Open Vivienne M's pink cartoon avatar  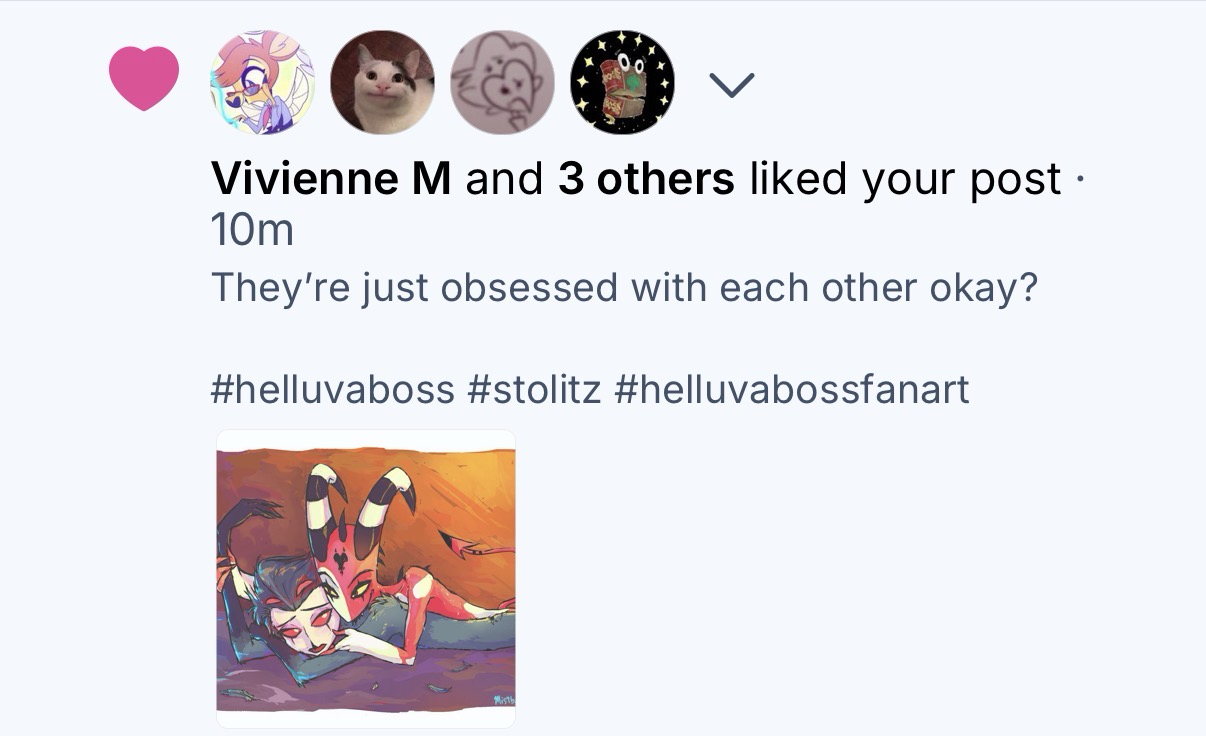(262, 82)
